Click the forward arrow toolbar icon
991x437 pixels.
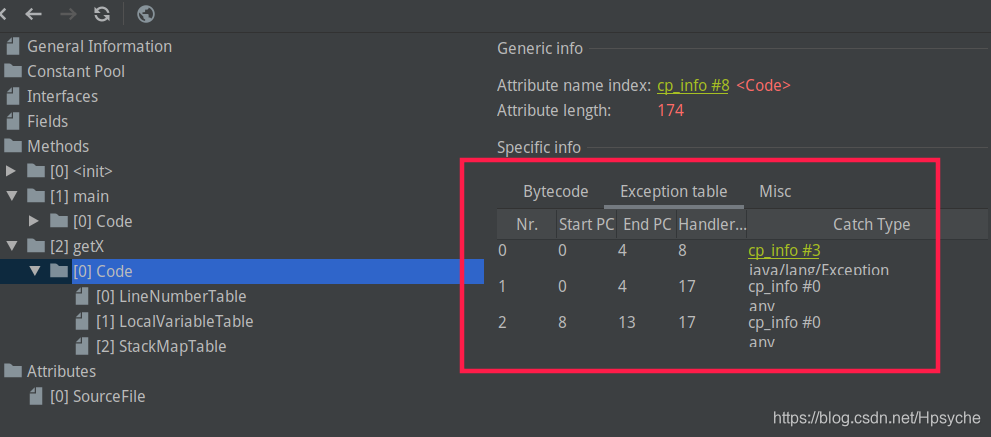68,14
